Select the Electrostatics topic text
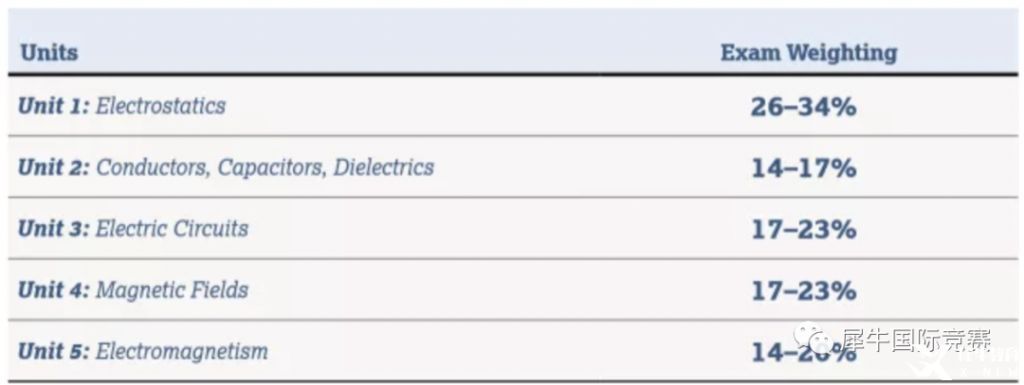Image resolution: width=1024 pixels, height=385 pixels. pyautogui.click(x=161, y=106)
